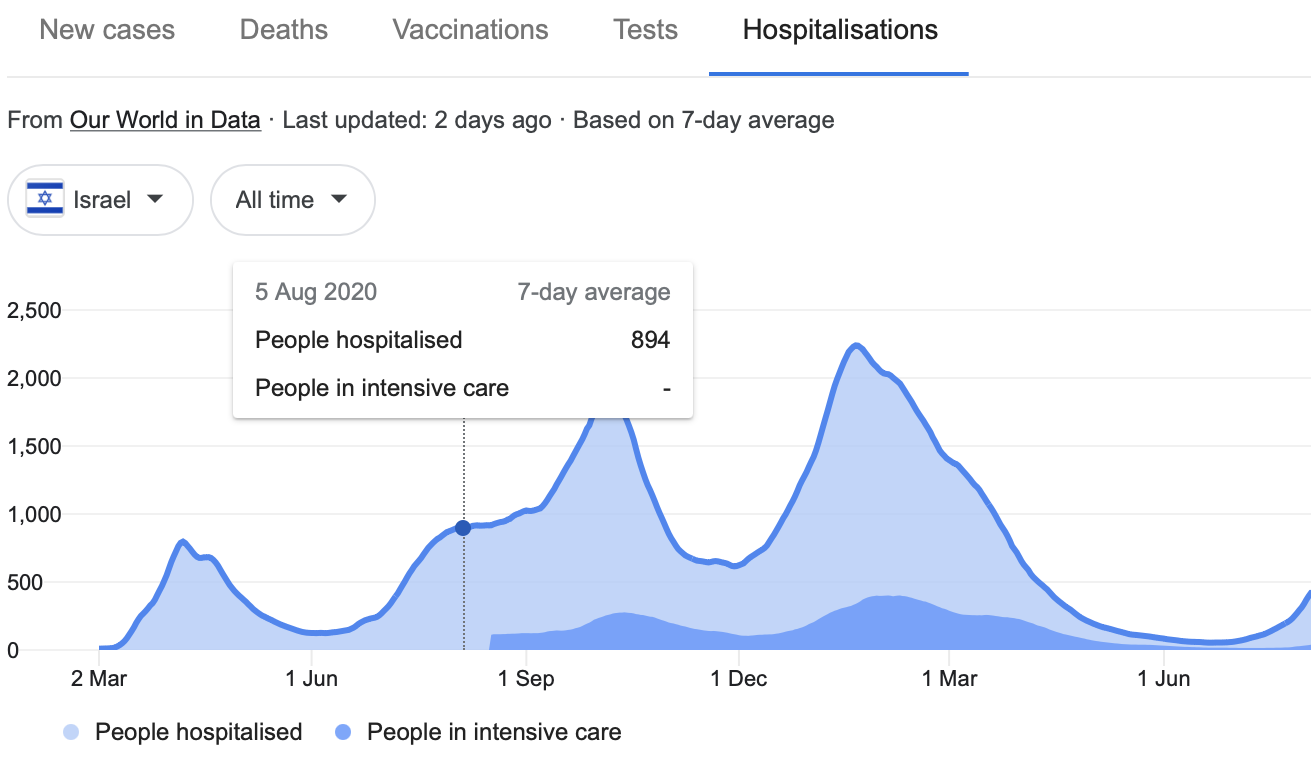The image size is (1316, 770).
Task: Click the Israel flag icon
Action: (x=45, y=200)
